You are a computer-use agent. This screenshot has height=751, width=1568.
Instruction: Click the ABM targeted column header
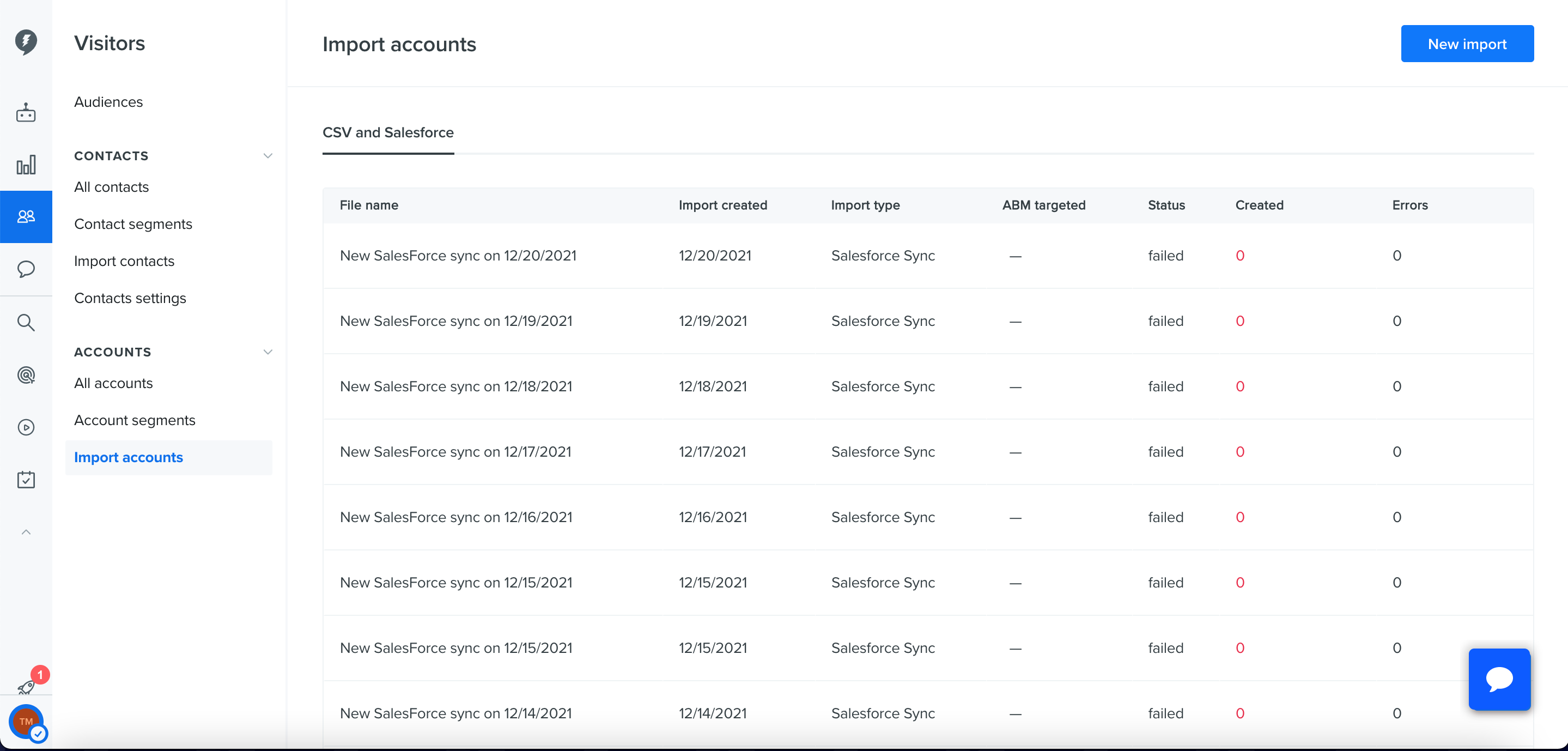tap(1044, 205)
